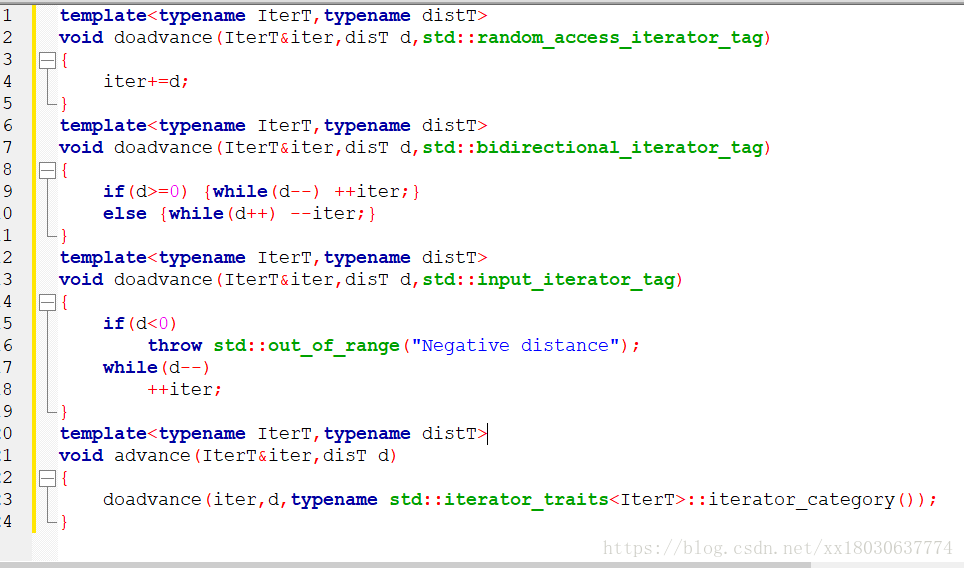Click the std::bidirectional_iterator_tag parameter
Image resolution: width=964 pixels, height=568 pixels.
[x=593, y=148]
